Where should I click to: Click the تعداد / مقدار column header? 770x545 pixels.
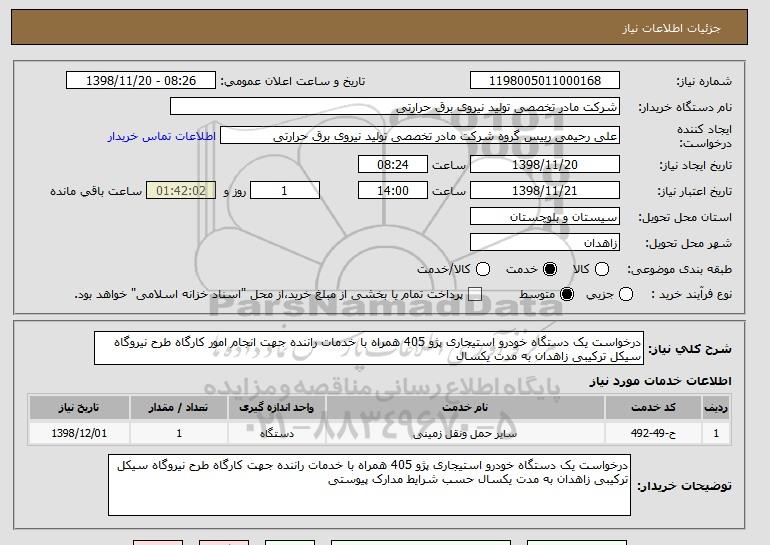(x=178, y=408)
